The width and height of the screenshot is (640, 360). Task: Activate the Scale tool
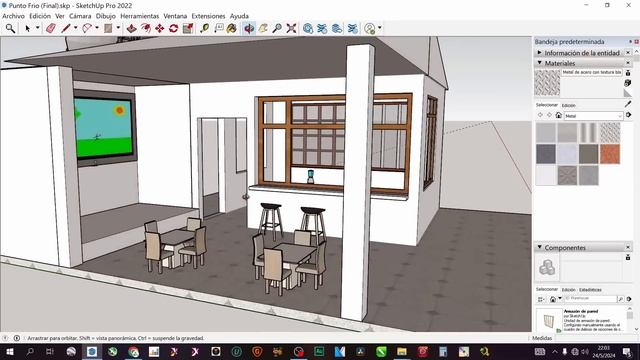[188, 28]
